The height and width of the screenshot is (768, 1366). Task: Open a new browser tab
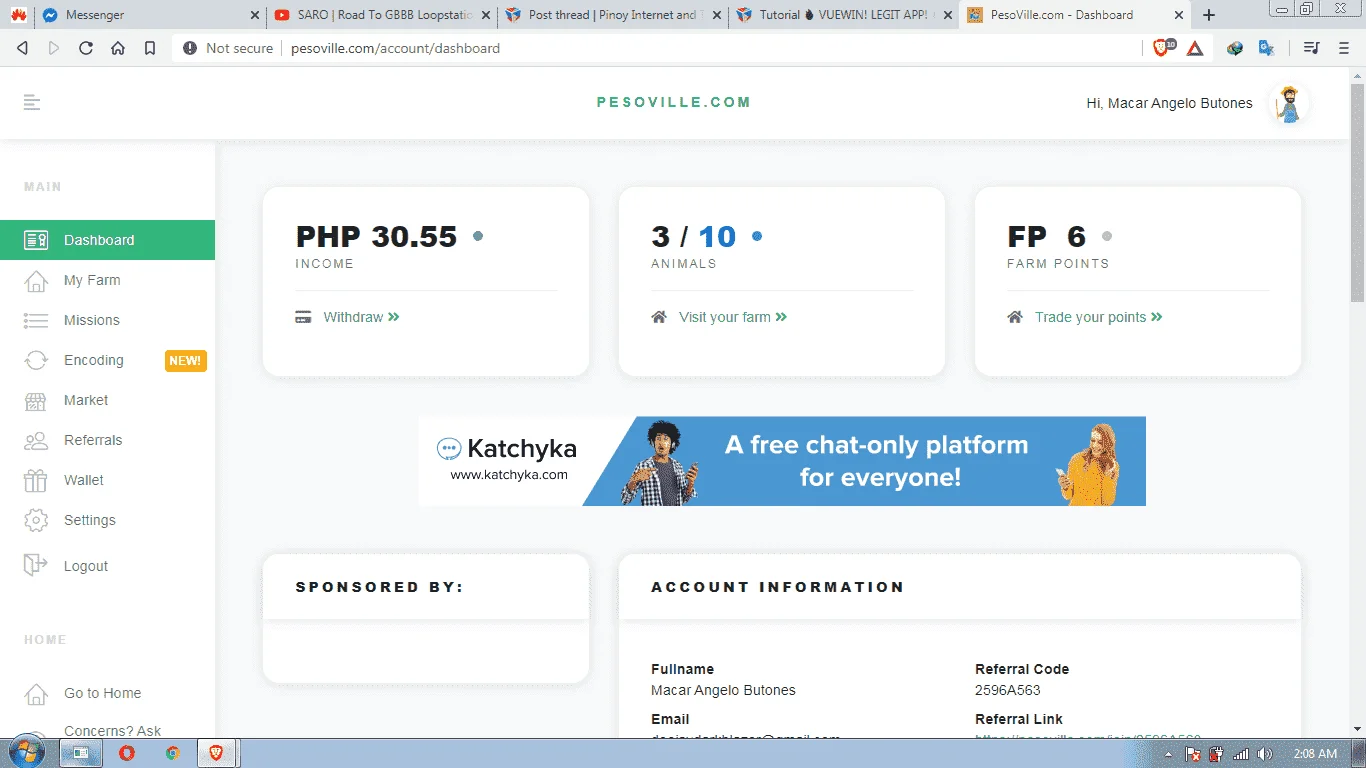click(x=1209, y=15)
